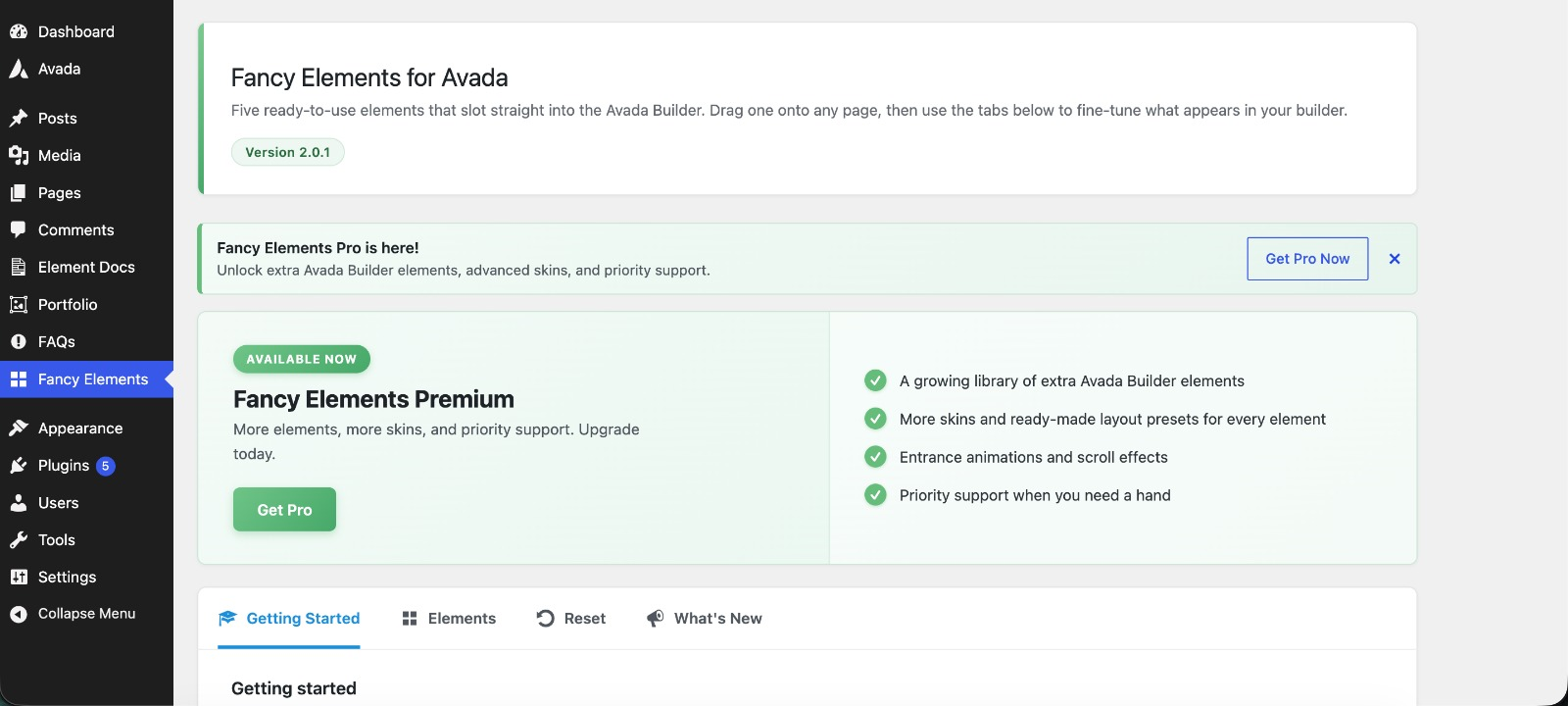Click the Fancy Elements for Avada heading
1568x706 pixels.
(x=369, y=77)
